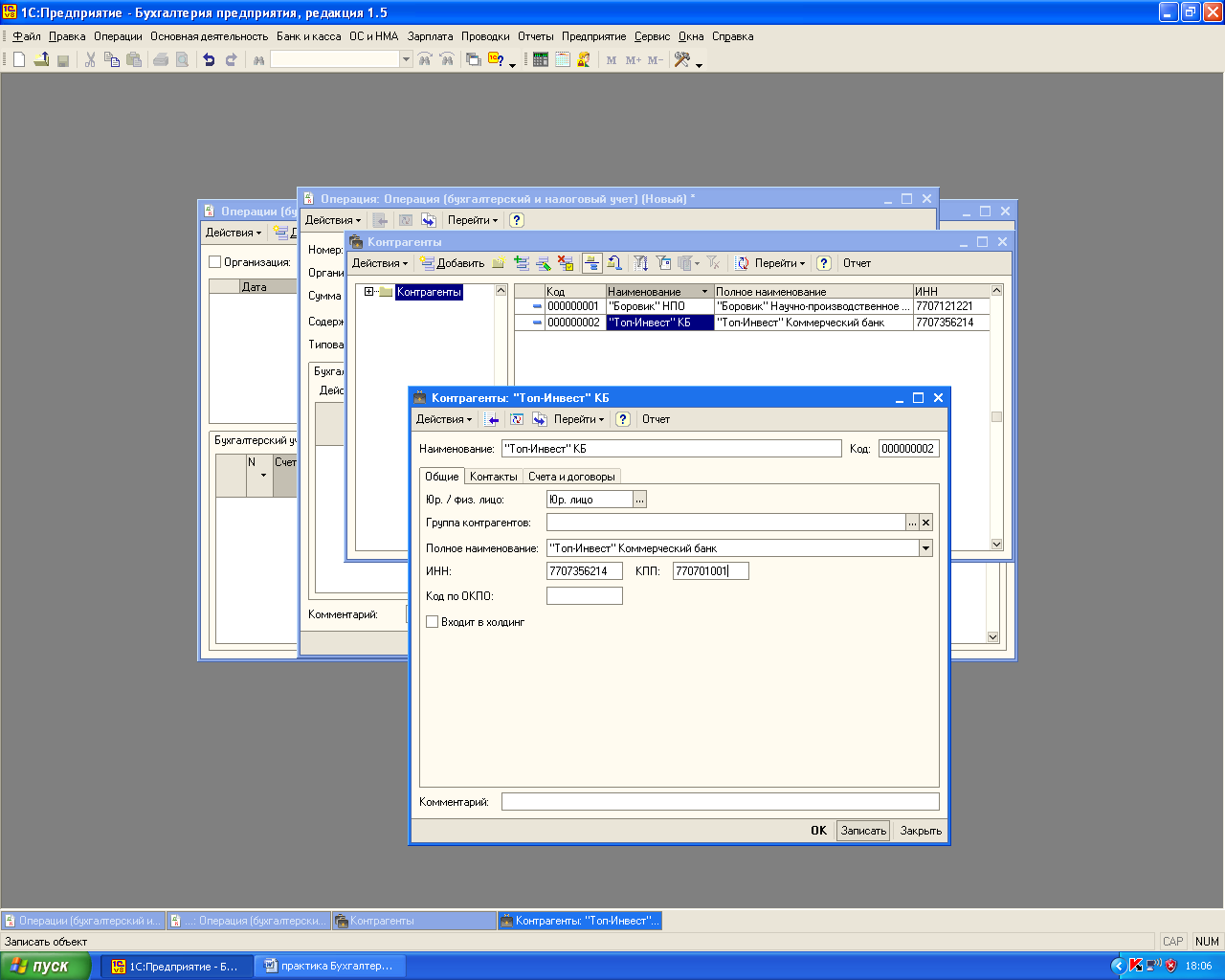Click the Закрыть button in Топ-Инвест form
Viewport: 1225px width, 980px height.
click(x=921, y=831)
